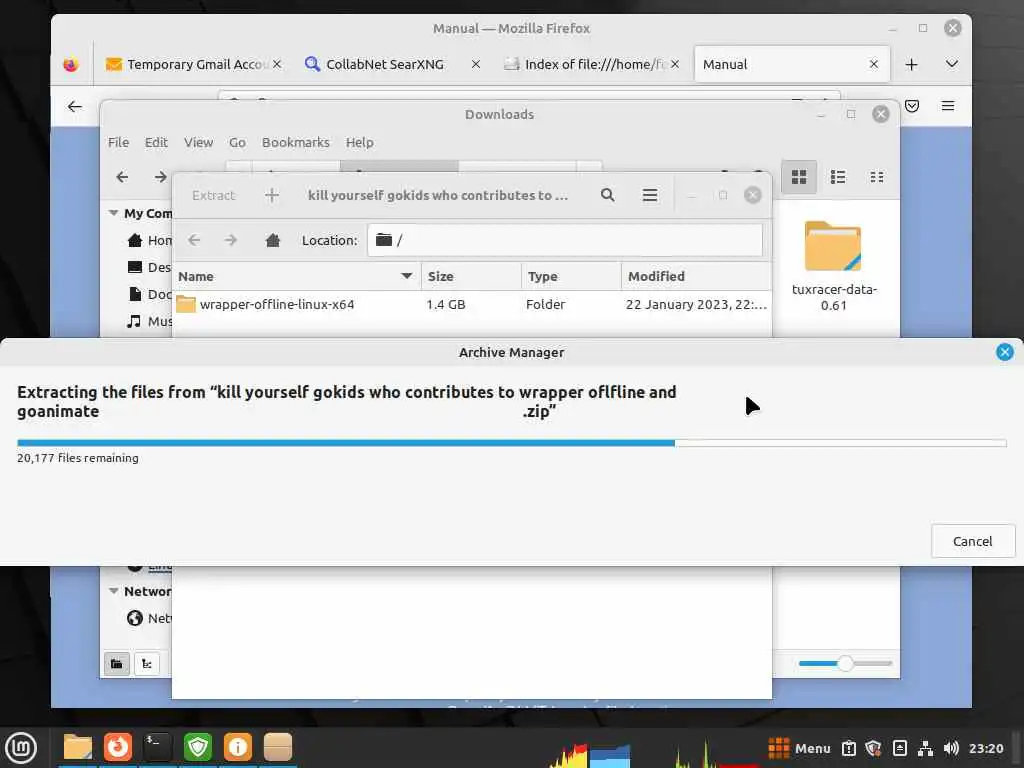The height and width of the screenshot is (768, 1024).
Task: Launch Firefox from the taskbar
Action: [118, 747]
